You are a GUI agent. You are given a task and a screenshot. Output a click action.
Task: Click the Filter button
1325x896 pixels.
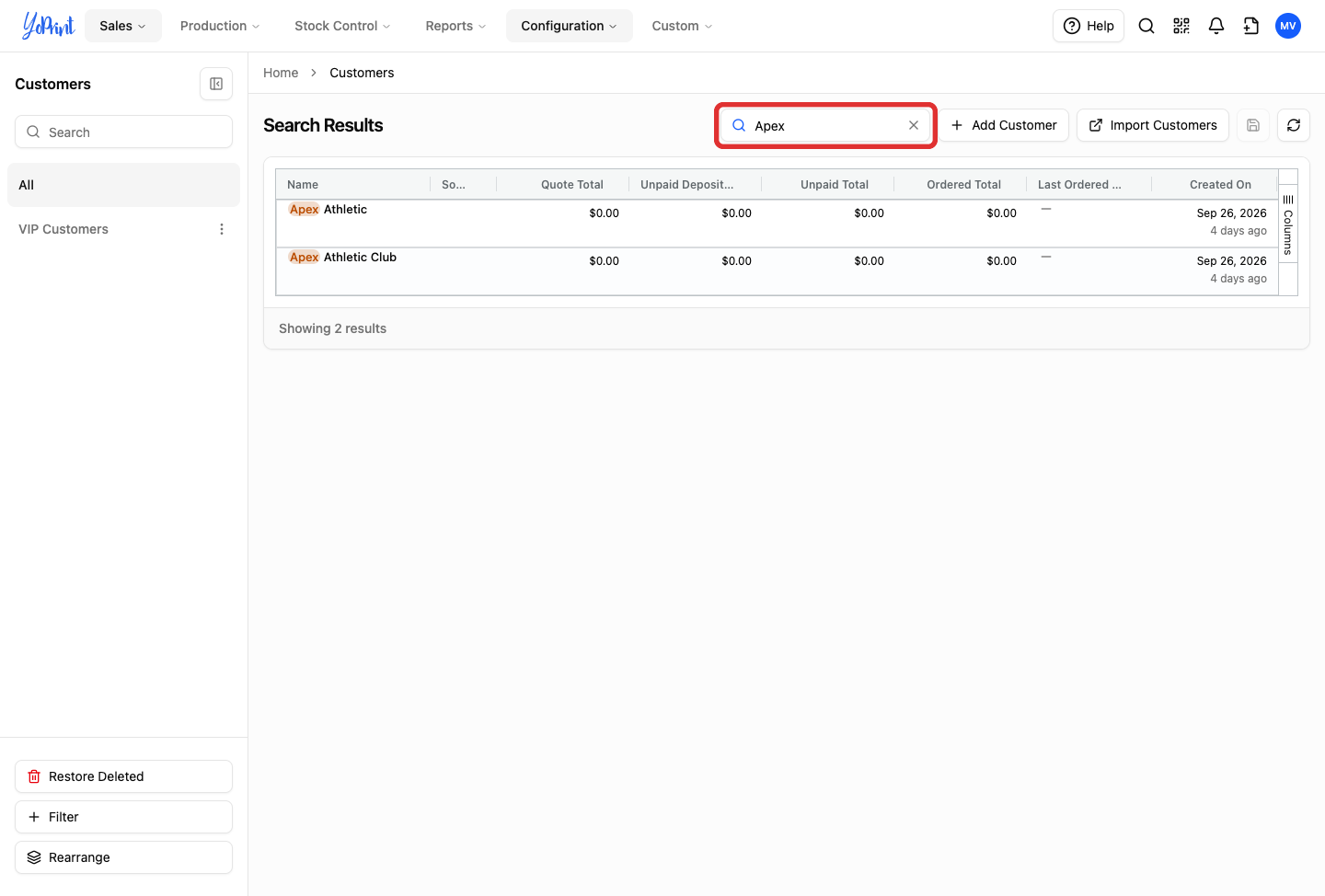[x=123, y=817]
